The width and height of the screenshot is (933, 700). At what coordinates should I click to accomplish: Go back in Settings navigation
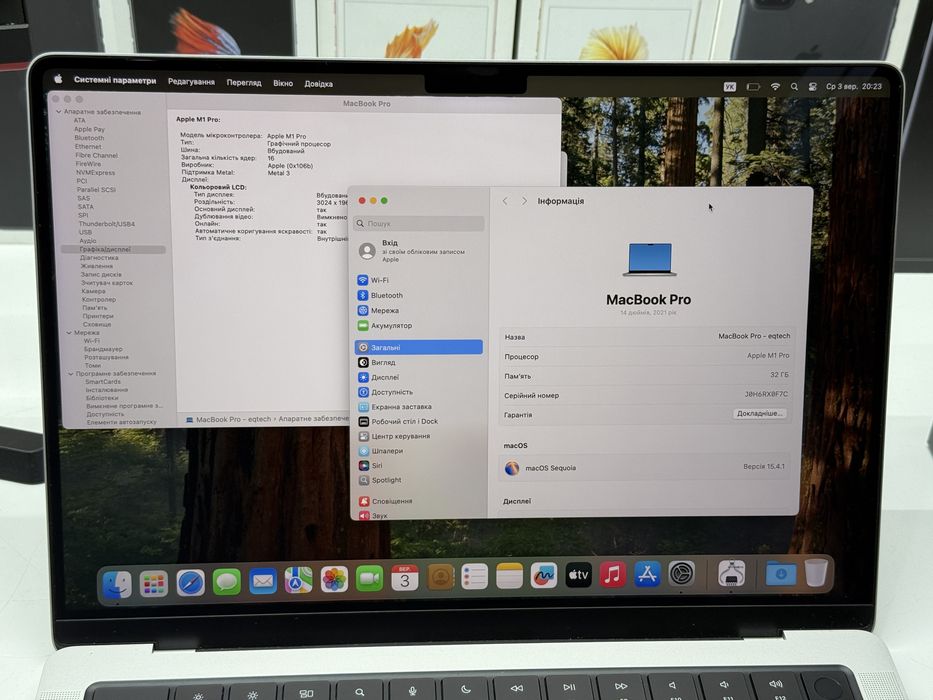[x=505, y=201]
